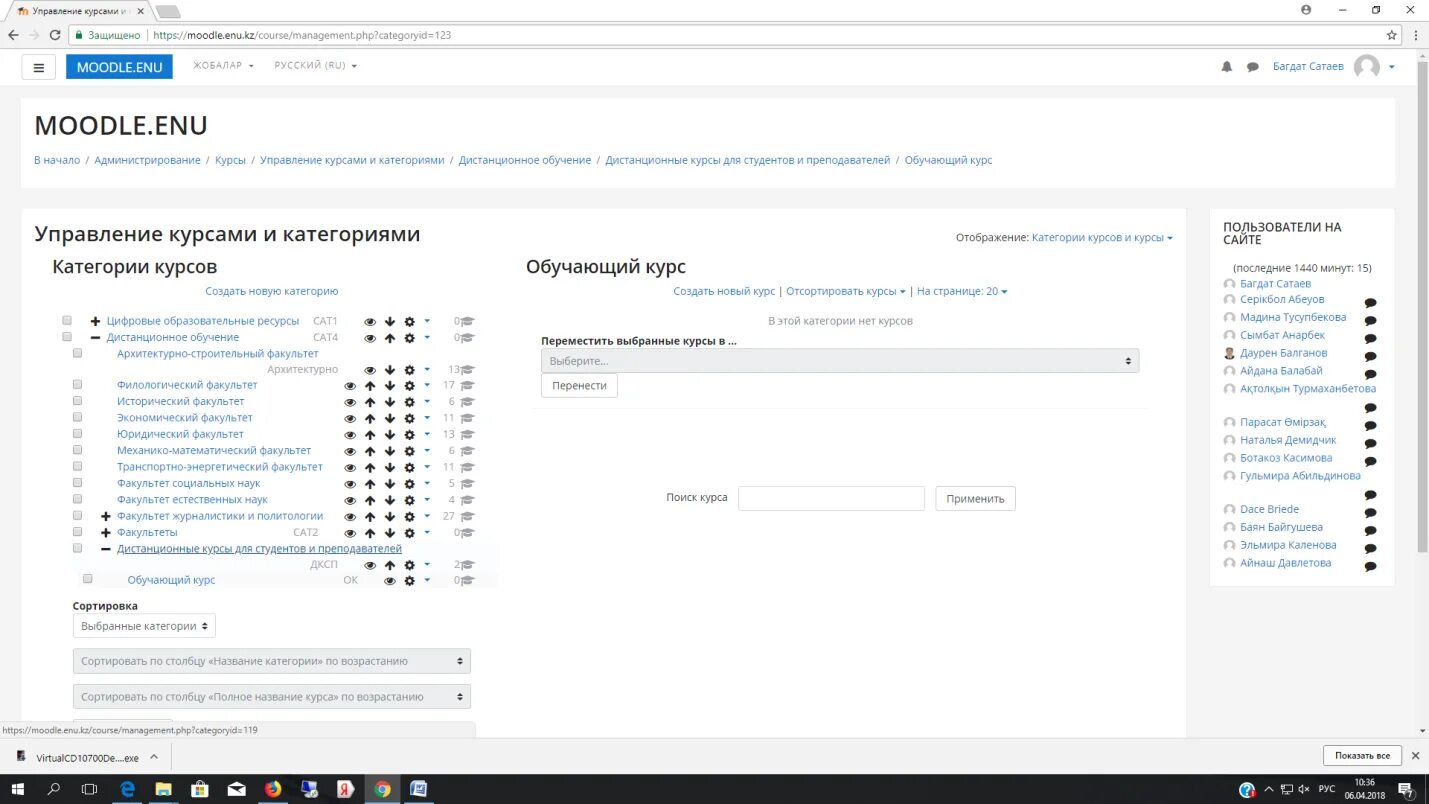Image resolution: width=1429 pixels, height=804 pixels.
Task: Move Факультет естественных наук up
Action: click(x=370, y=501)
